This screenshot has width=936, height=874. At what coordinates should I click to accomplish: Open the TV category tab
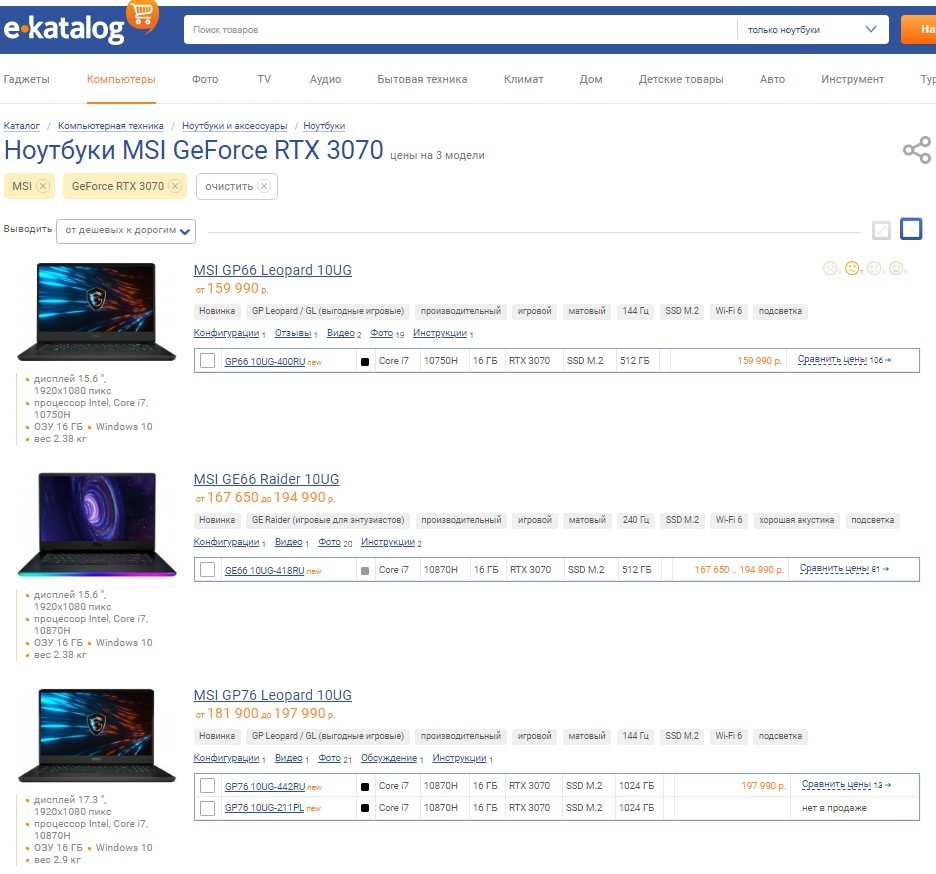pos(264,79)
